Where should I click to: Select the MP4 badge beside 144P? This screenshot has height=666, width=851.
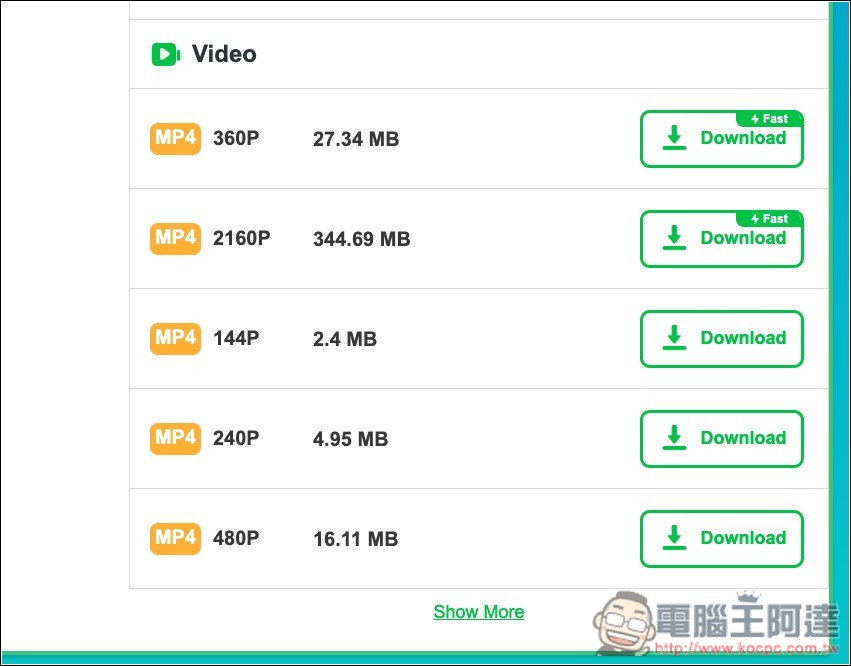(x=175, y=339)
